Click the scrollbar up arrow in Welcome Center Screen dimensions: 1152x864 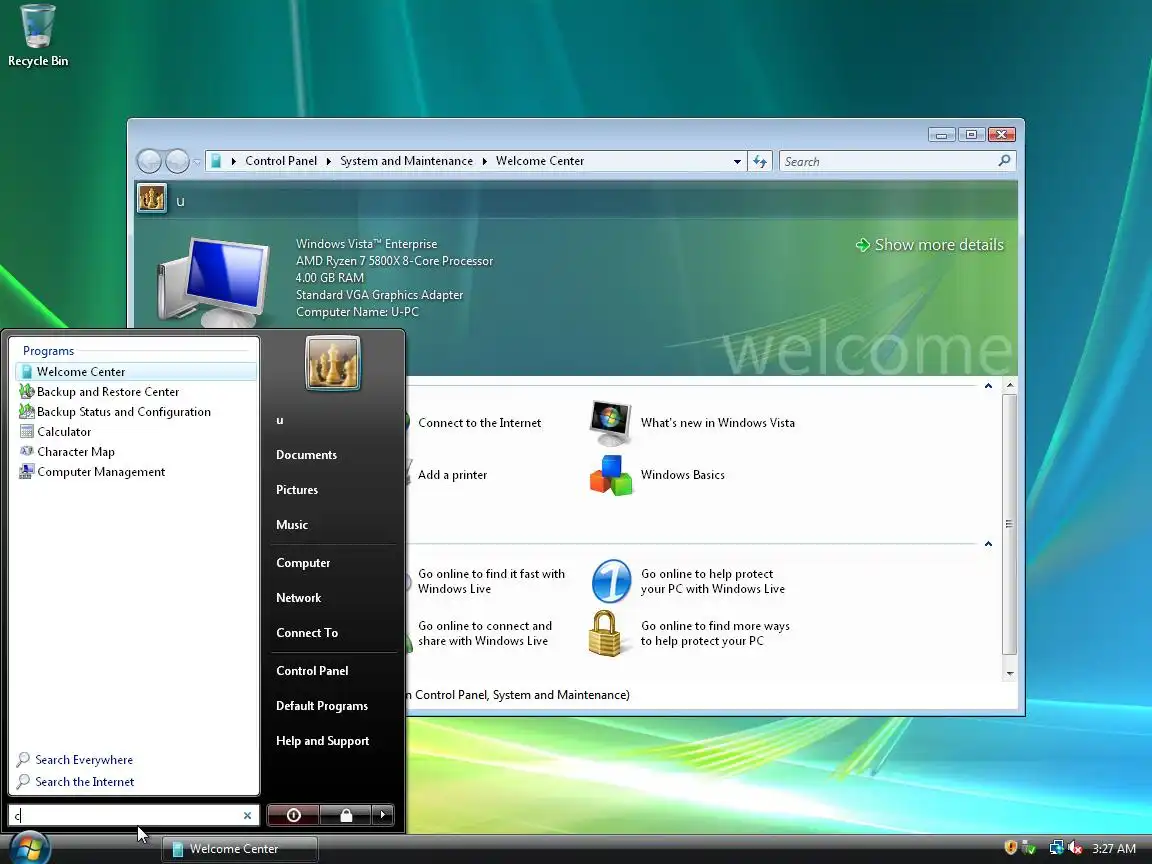click(1010, 385)
